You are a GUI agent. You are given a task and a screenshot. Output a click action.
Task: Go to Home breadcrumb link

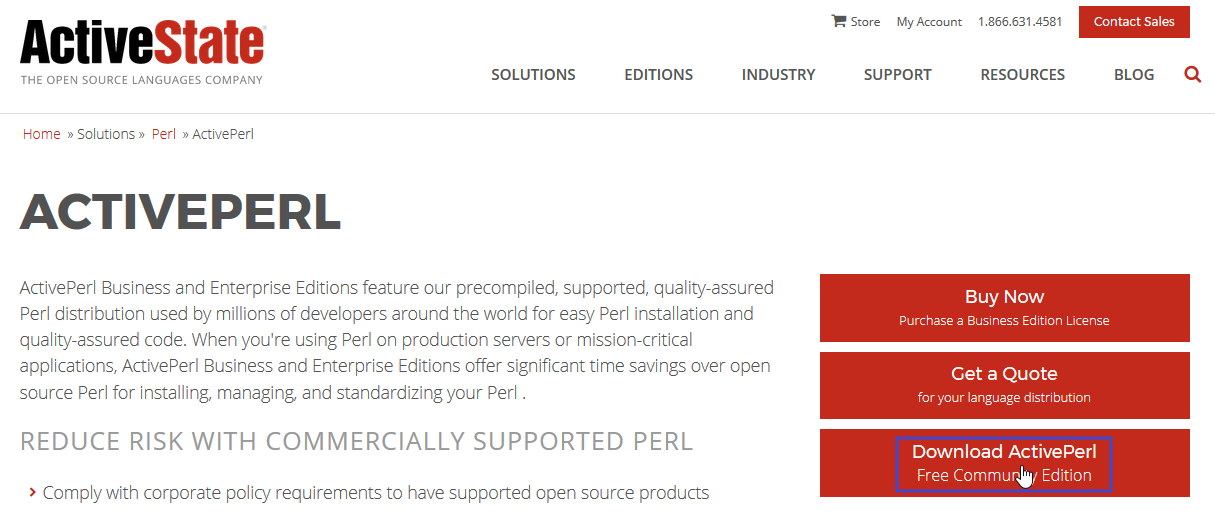(42, 134)
